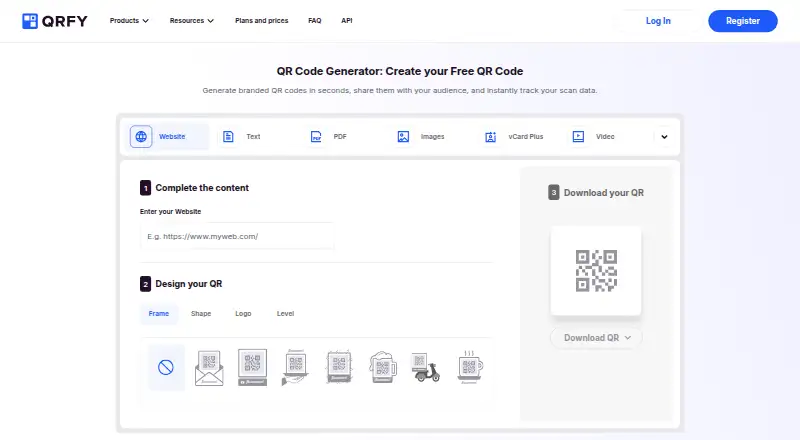The width and height of the screenshot is (800, 440).
Task: Choose the Text document icon
Action: pos(228,137)
